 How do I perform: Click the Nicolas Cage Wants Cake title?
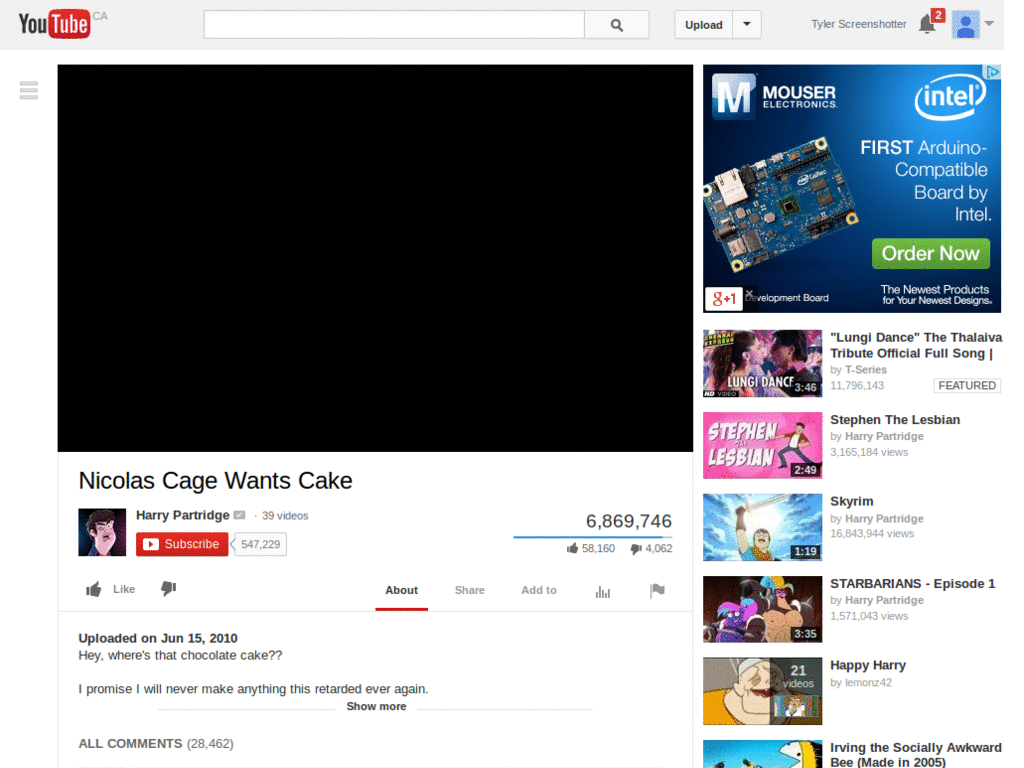[216, 481]
